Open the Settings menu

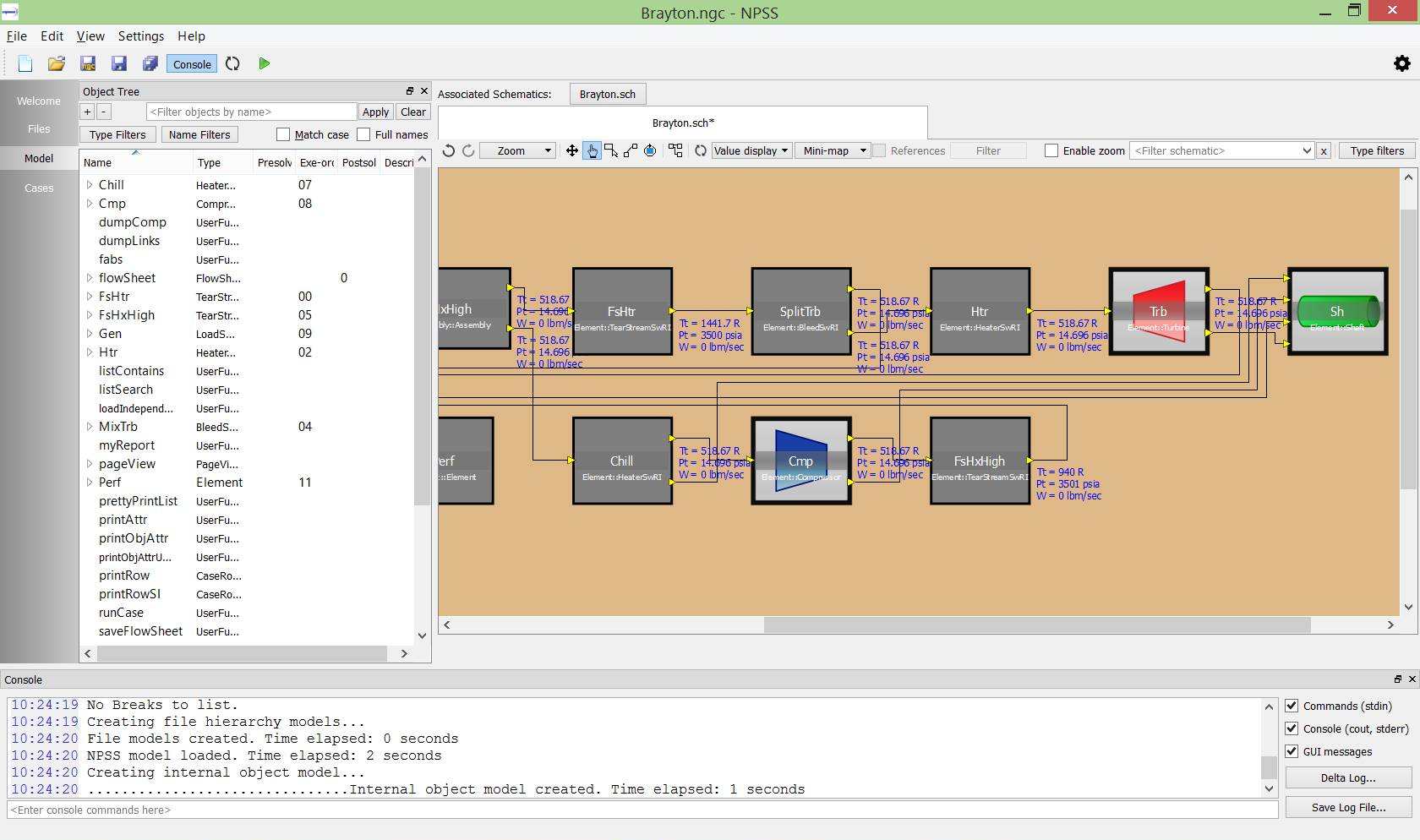click(x=140, y=36)
